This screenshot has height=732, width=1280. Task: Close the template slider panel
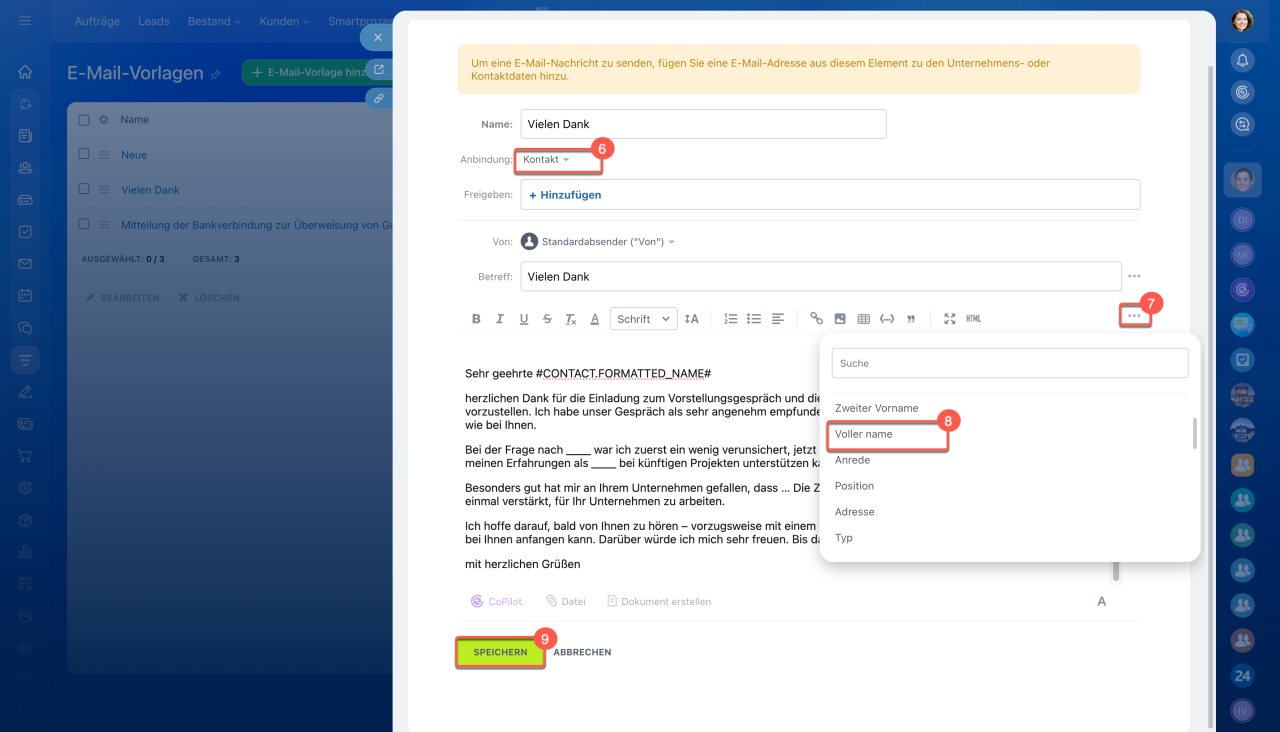coord(377,38)
